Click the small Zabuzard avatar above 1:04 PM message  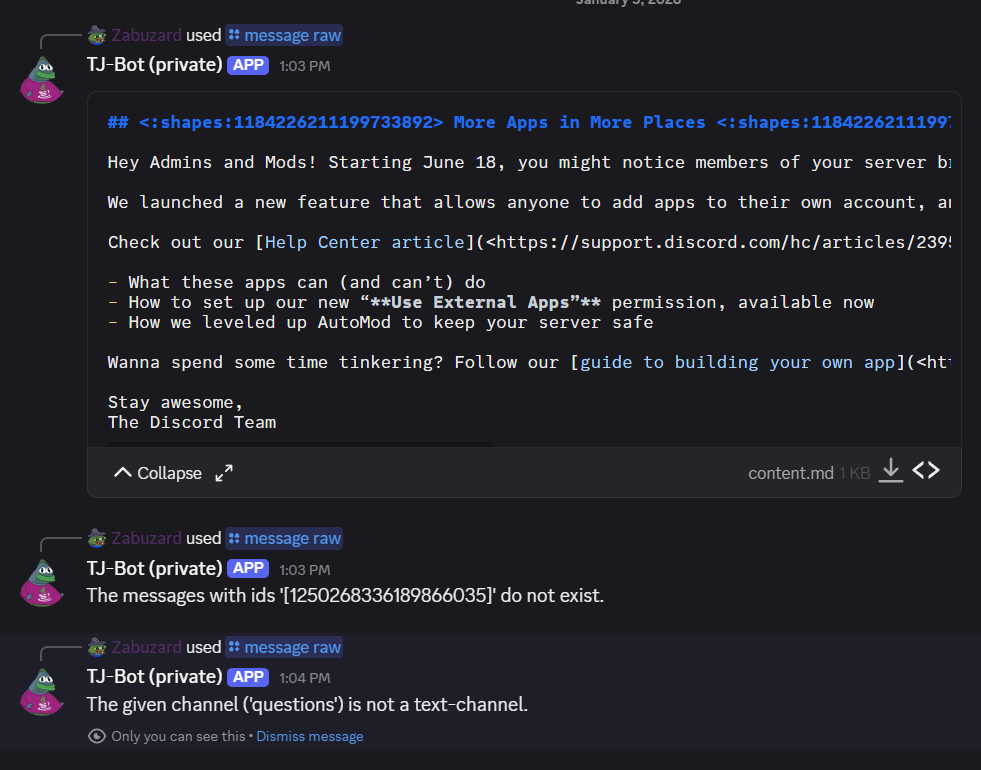point(97,647)
